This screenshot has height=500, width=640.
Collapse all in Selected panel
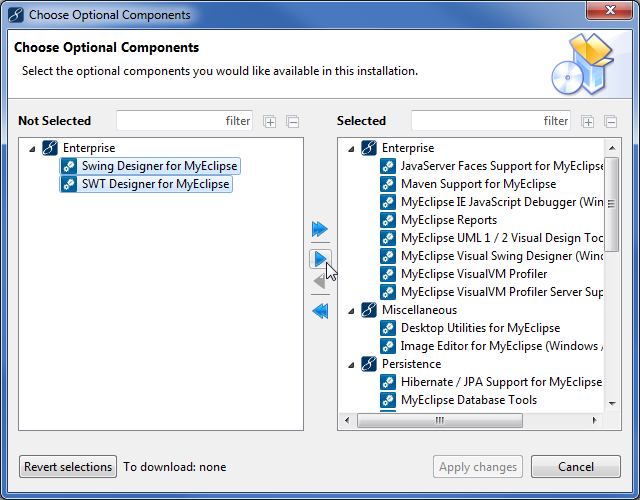click(610, 122)
